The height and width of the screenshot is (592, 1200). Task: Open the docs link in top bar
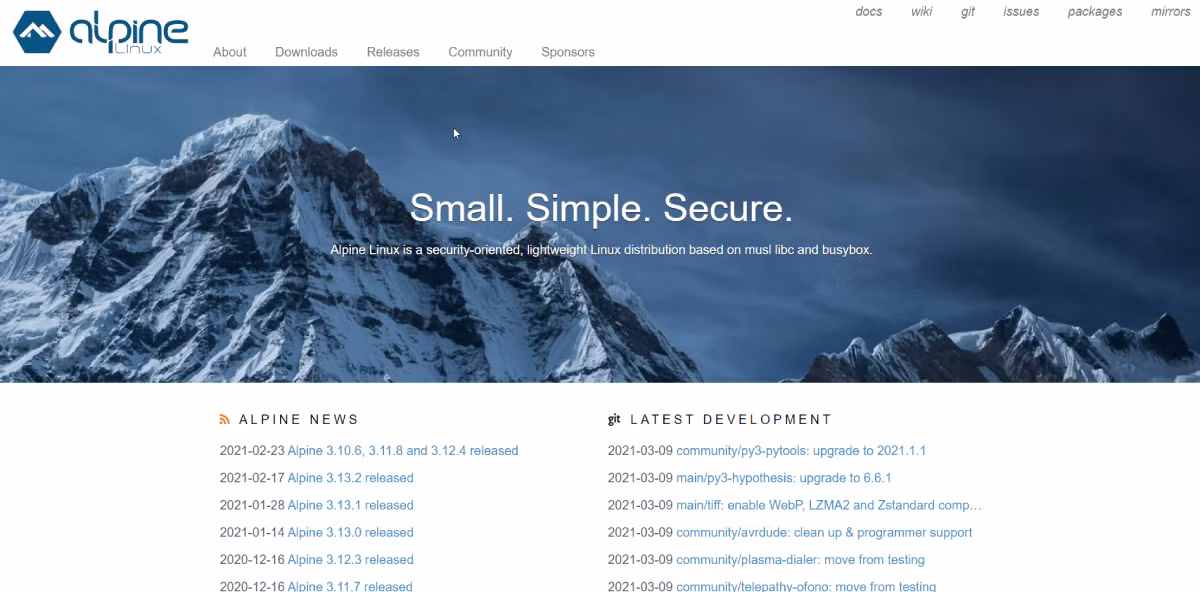pos(869,12)
